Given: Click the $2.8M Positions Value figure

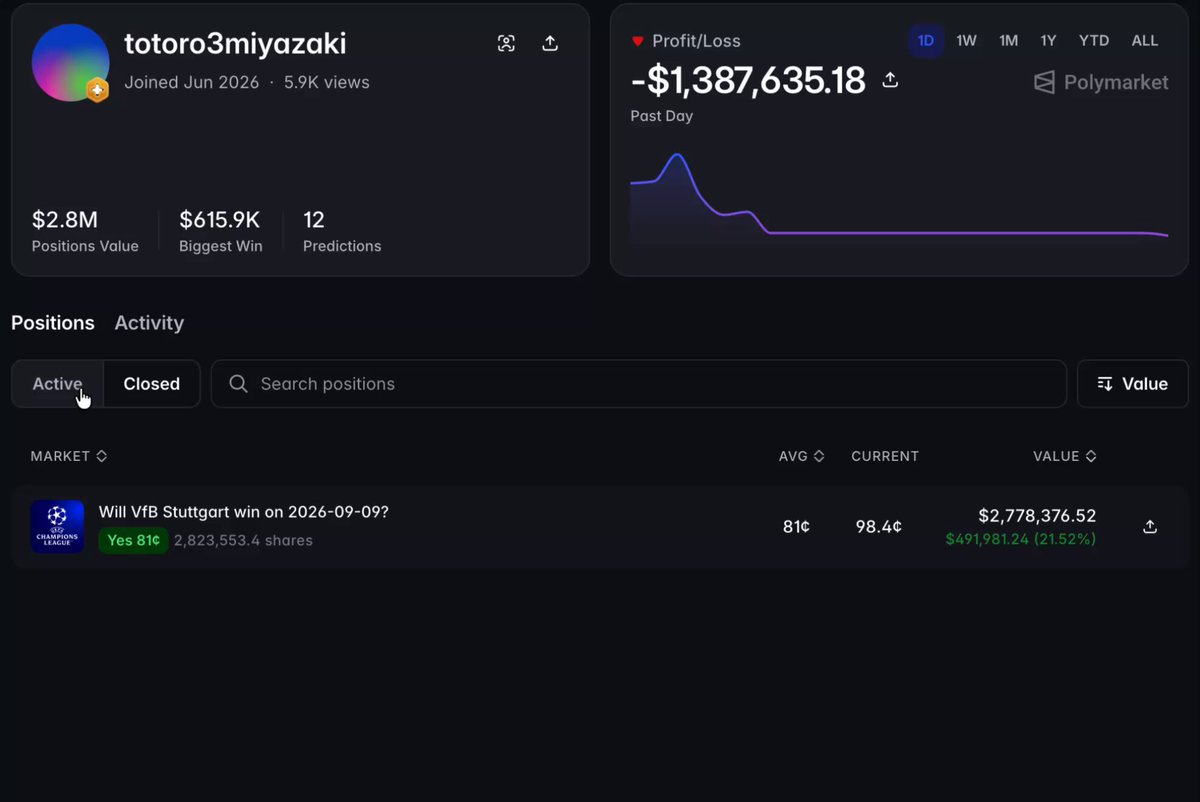Looking at the screenshot, I should [x=65, y=220].
